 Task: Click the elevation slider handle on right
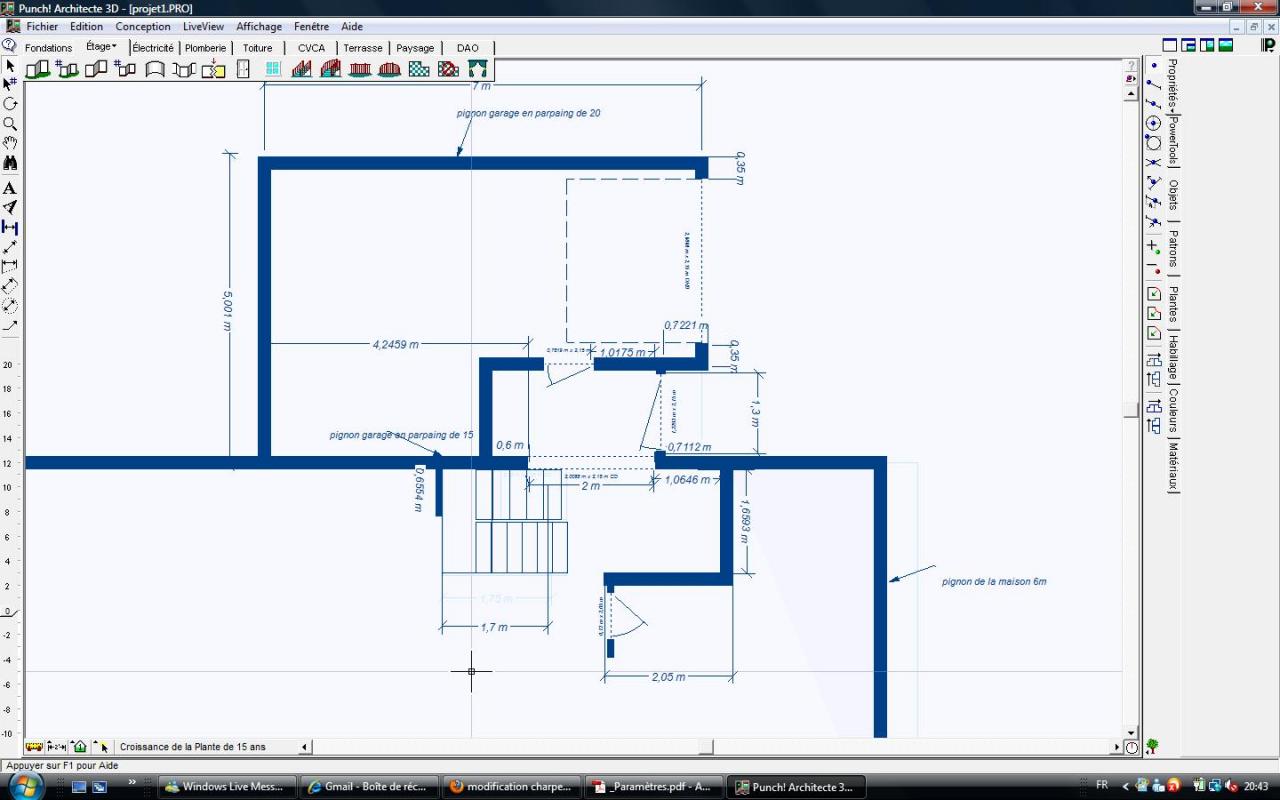coord(1131,409)
